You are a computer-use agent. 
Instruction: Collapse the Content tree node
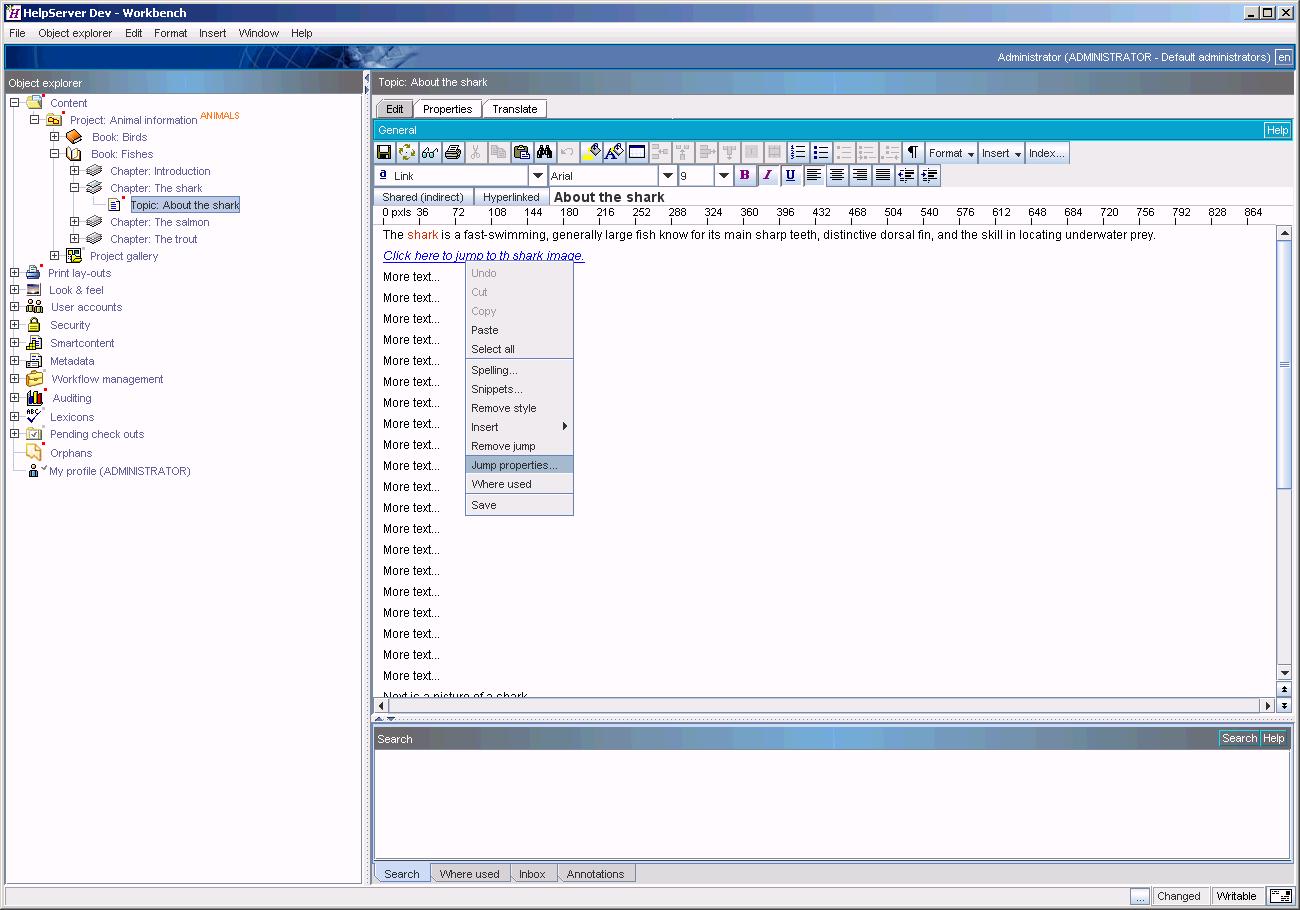pyautogui.click(x=15, y=103)
